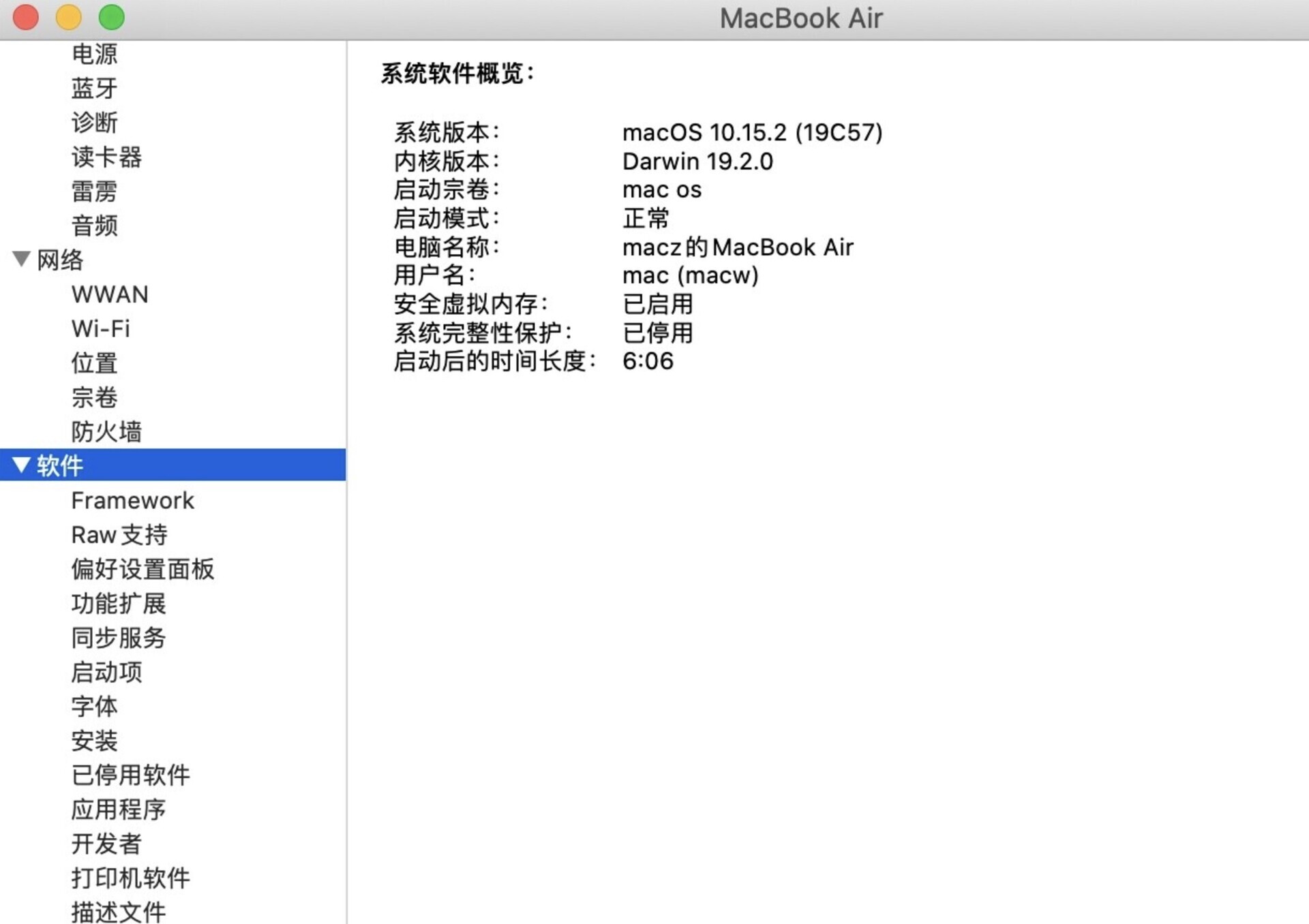
Task: Click the 已停用 system integrity protection value
Action: pos(658,333)
